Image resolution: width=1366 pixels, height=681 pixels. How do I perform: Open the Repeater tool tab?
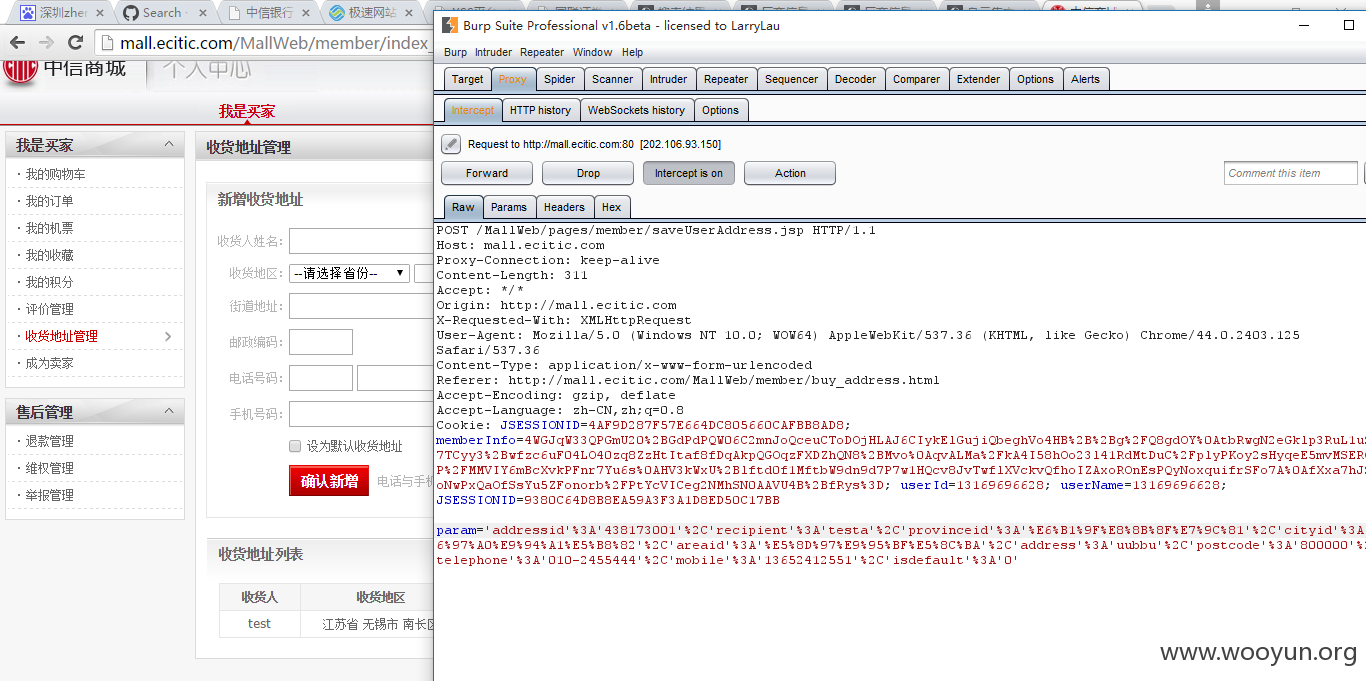point(726,79)
